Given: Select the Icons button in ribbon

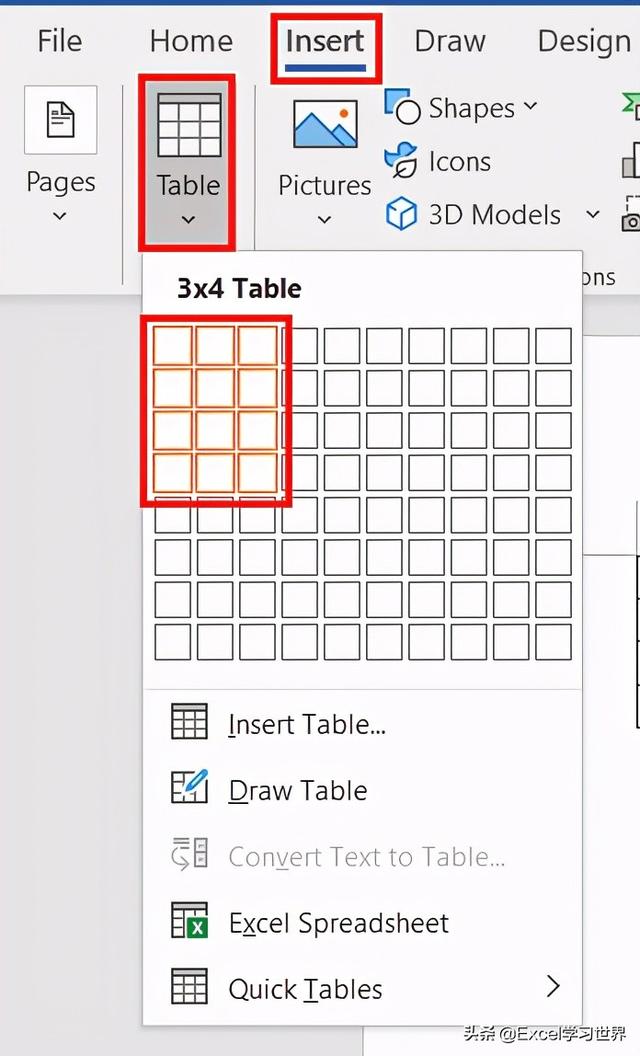Looking at the screenshot, I should [438, 162].
